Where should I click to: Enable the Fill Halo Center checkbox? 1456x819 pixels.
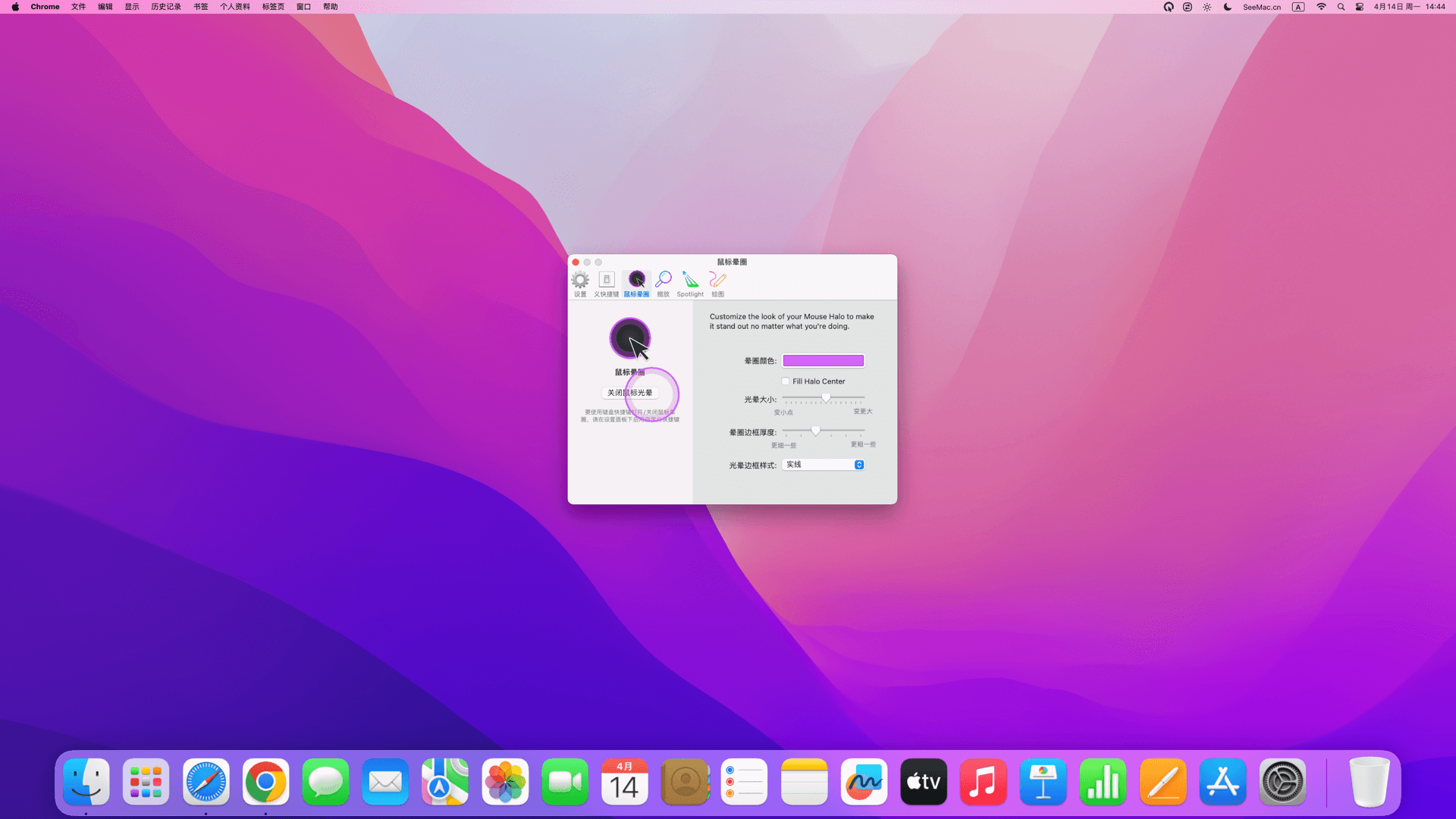point(786,381)
